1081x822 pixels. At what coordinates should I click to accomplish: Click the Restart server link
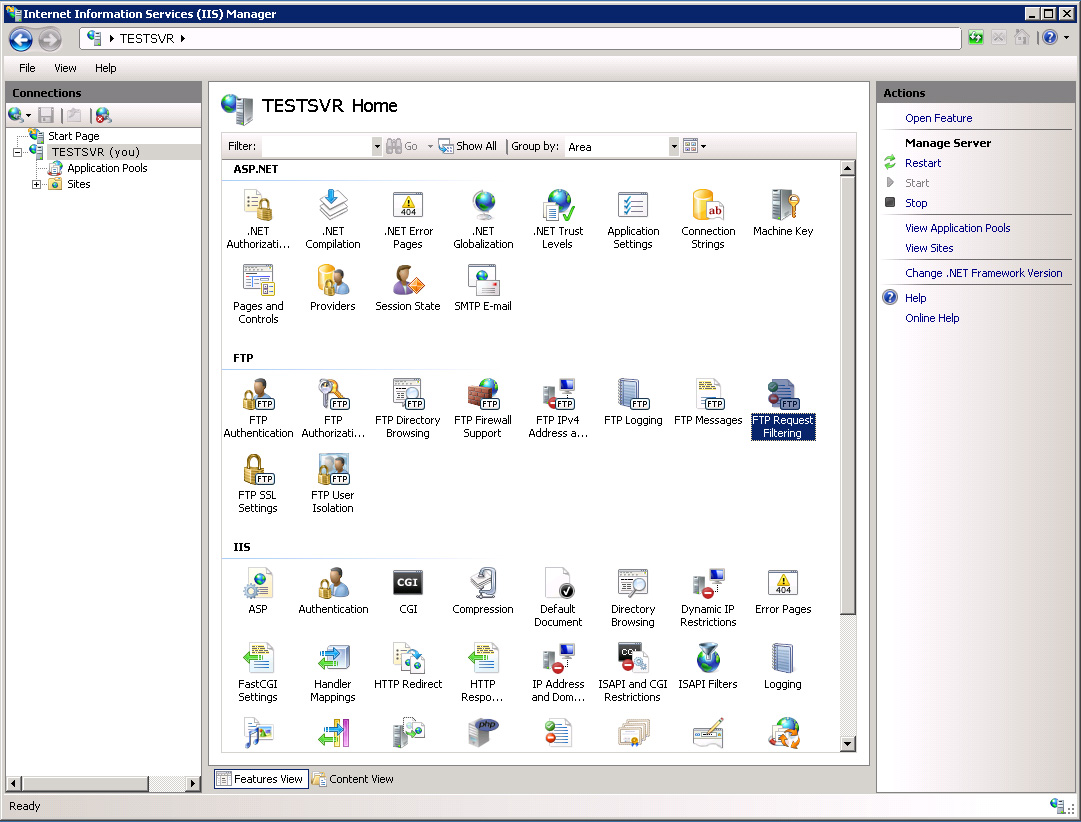click(922, 163)
